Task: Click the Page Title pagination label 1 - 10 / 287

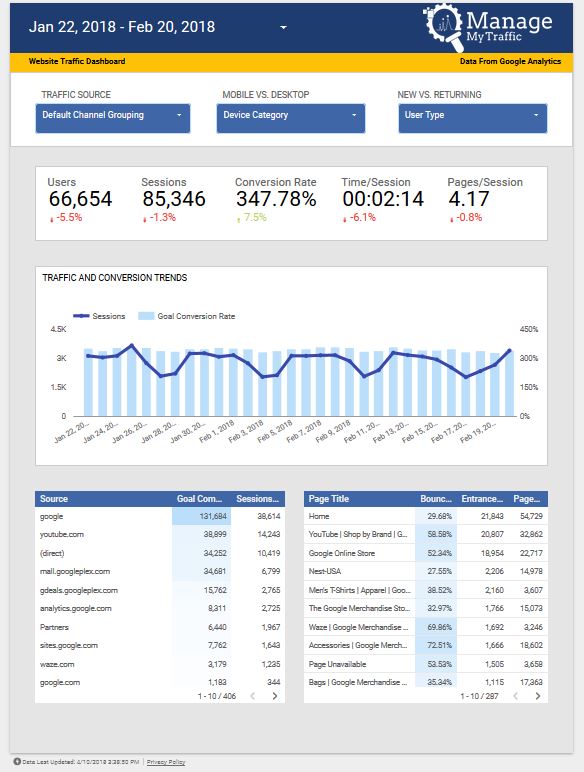Action: (480, 696)
